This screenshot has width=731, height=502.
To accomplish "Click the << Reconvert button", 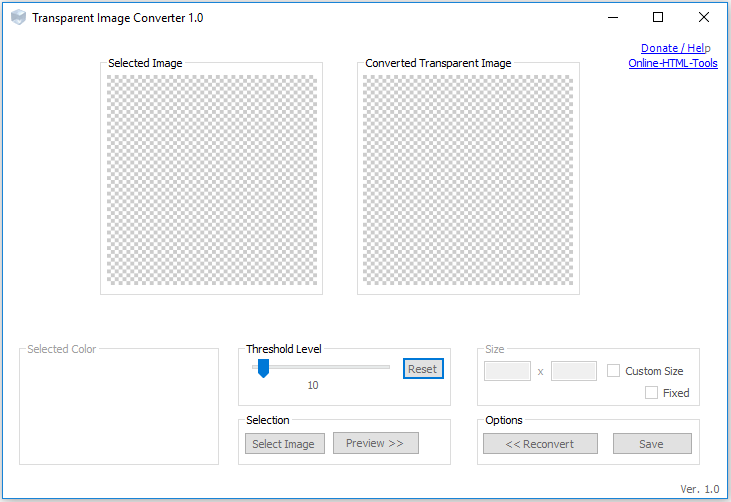I will coord(540,444).
